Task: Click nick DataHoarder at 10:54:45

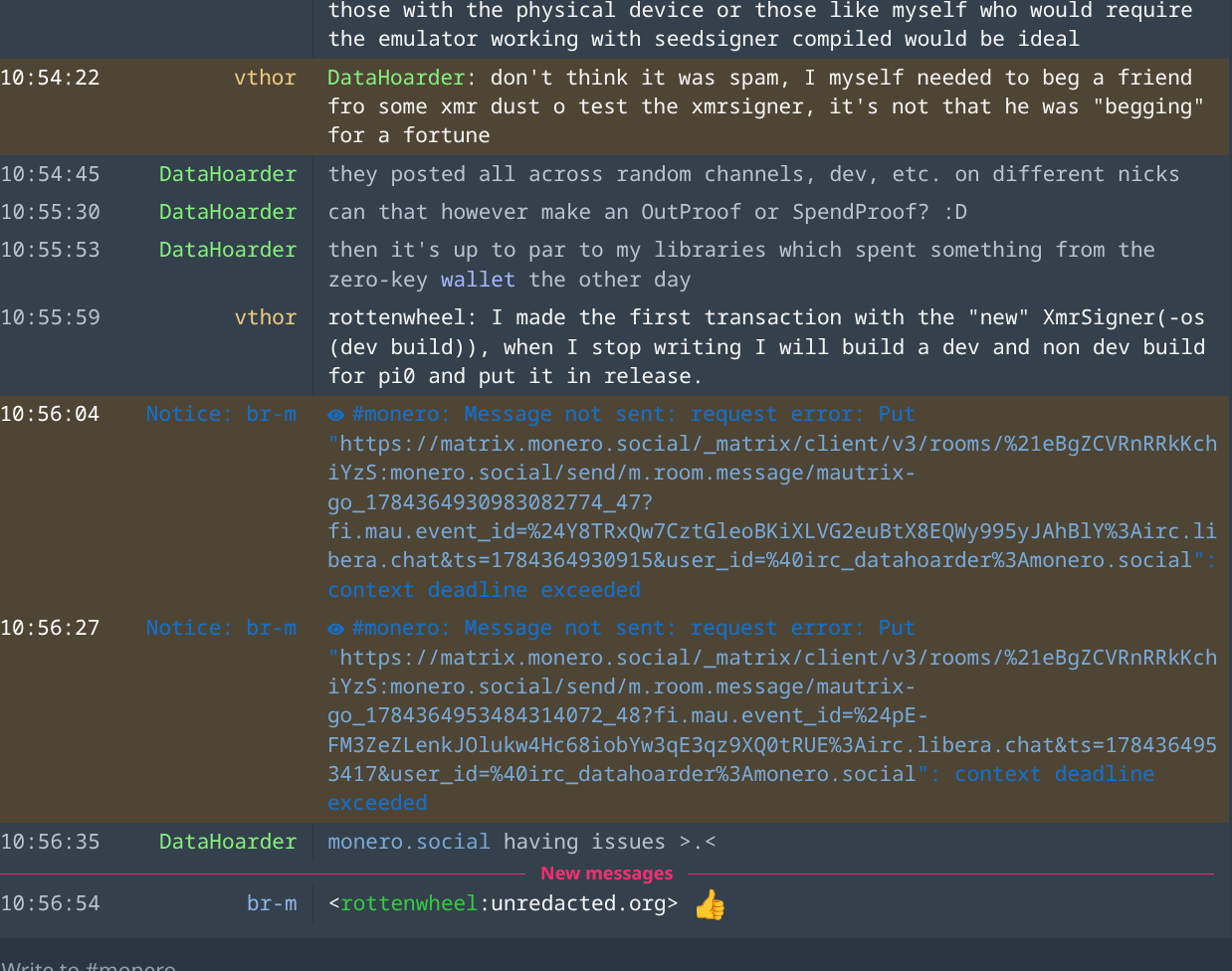Action: 228,174
